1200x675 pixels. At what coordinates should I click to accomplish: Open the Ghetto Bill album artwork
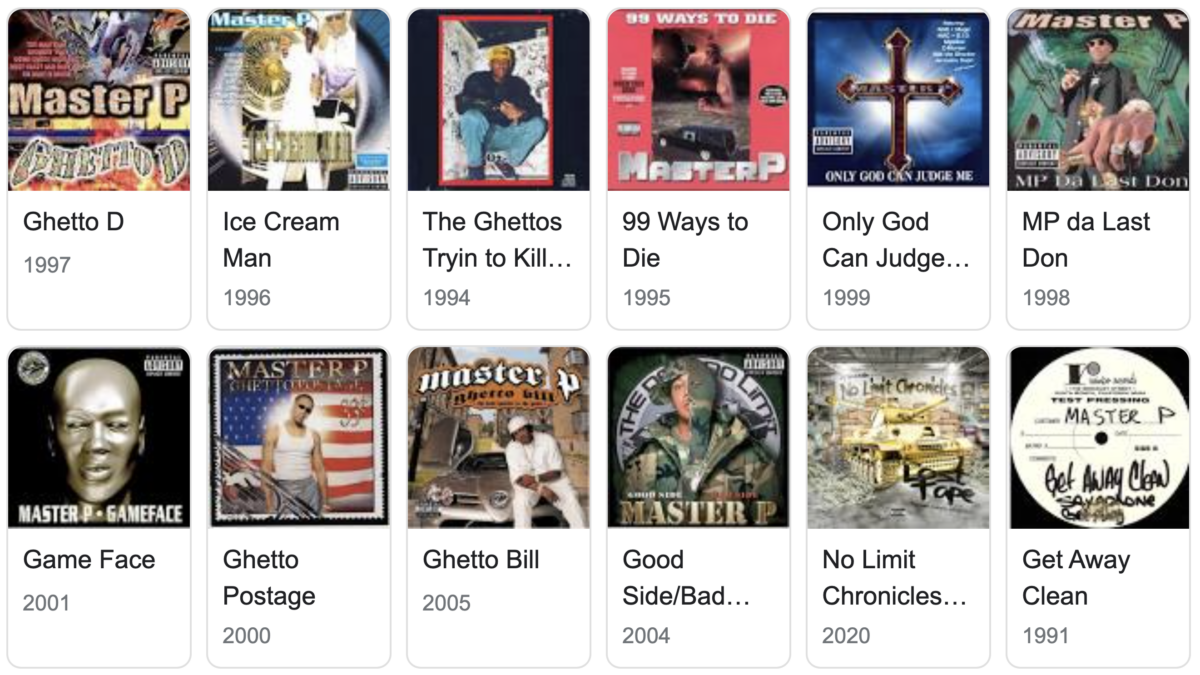pos(499,437)
